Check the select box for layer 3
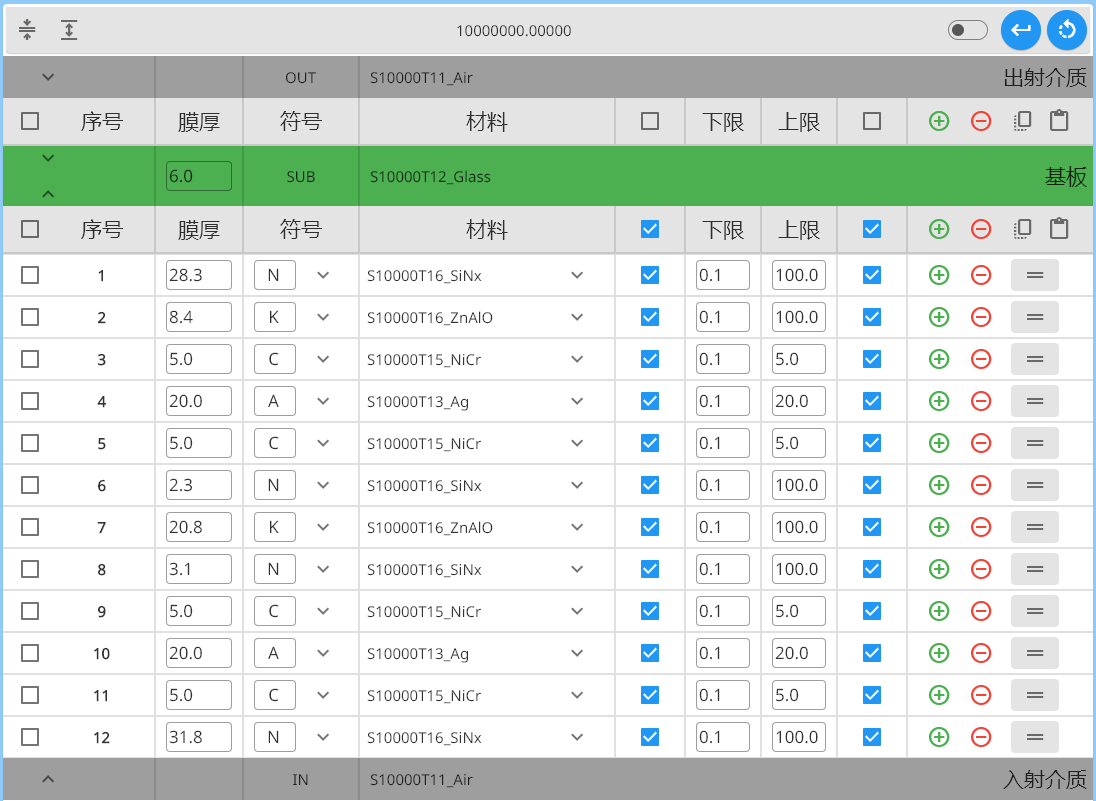 click(x=30, y=359)
